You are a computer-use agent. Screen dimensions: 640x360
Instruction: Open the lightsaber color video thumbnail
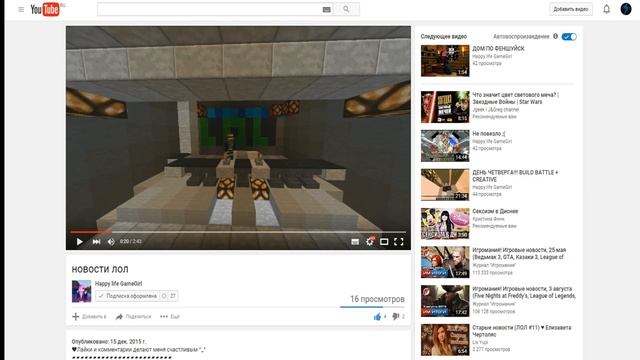click(x=445, y=107)
